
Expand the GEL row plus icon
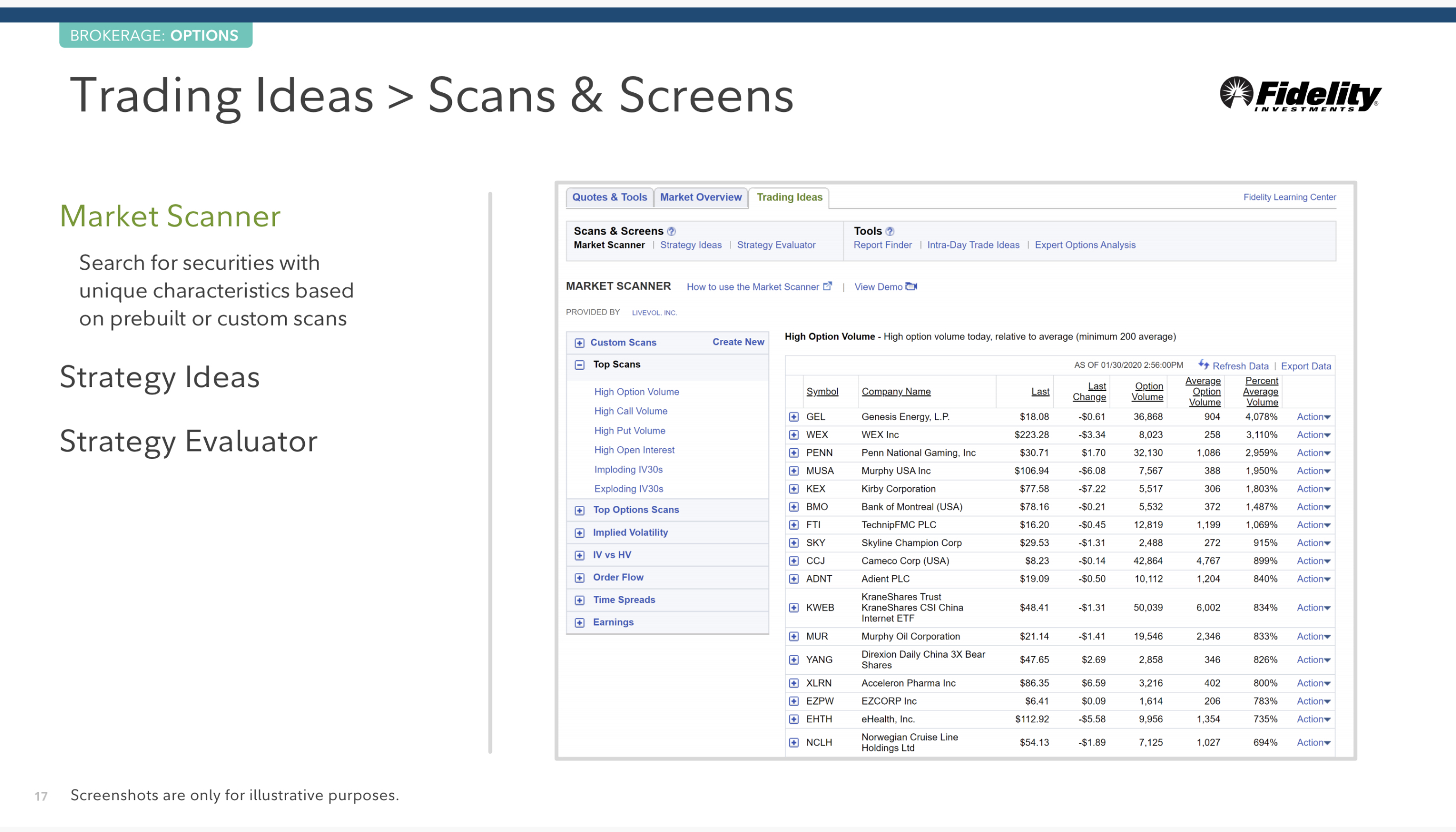794,417
